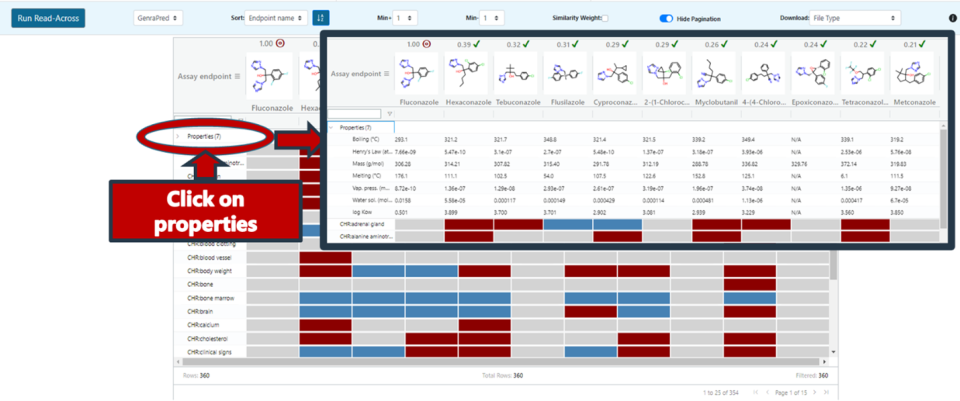Toggle the checkmark above Metconazole
Screen dimensions: 960x401
(921, 44)
